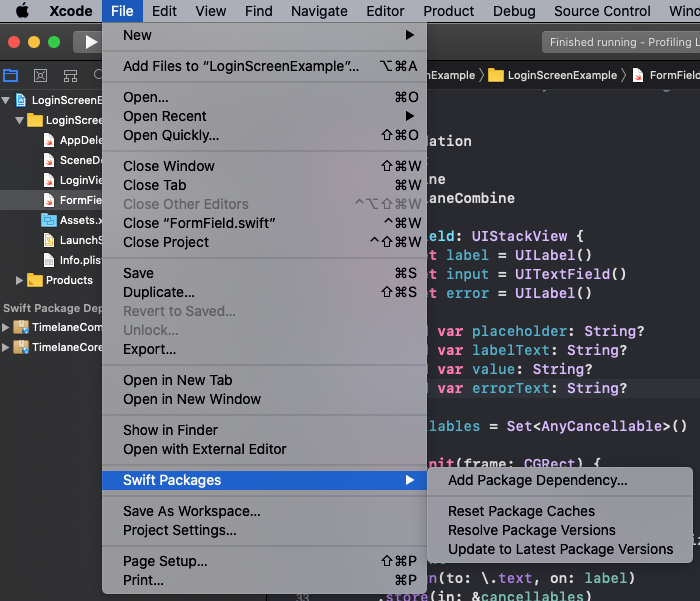Image resolution: width=700 pixels, height=601 pixels.
Task: Collapse the LoginScreenExample project root
Action: click(x=6, y=100)
